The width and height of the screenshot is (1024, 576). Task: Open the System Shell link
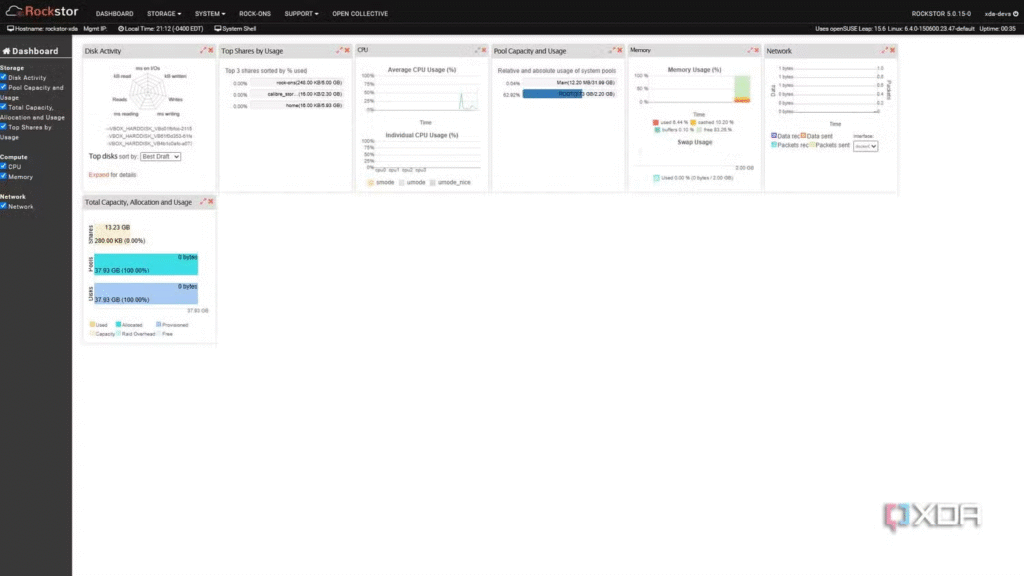(238, 28)
